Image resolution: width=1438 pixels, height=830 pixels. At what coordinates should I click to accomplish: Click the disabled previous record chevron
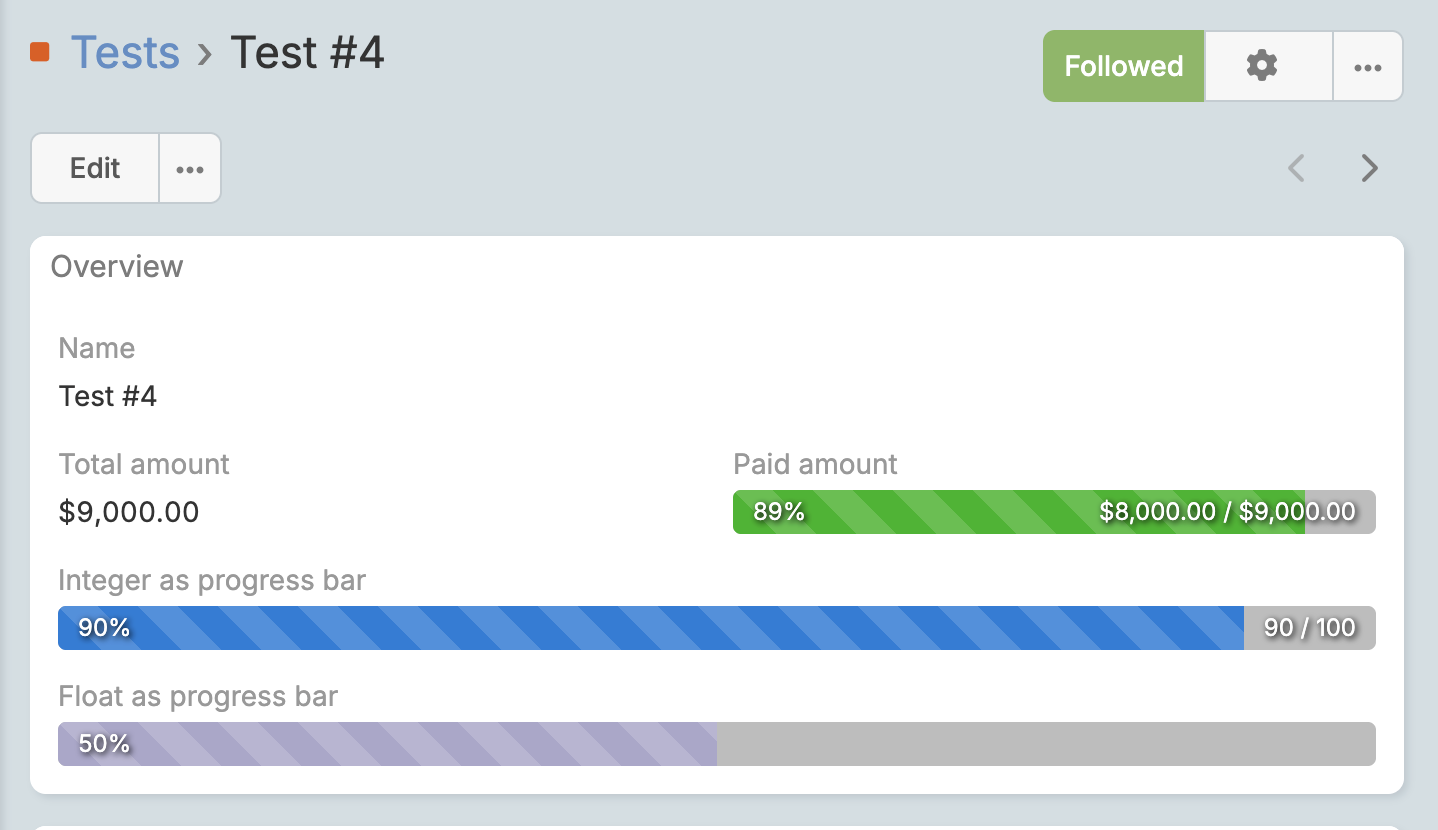pyautogui.click(x=1296, y=168)
